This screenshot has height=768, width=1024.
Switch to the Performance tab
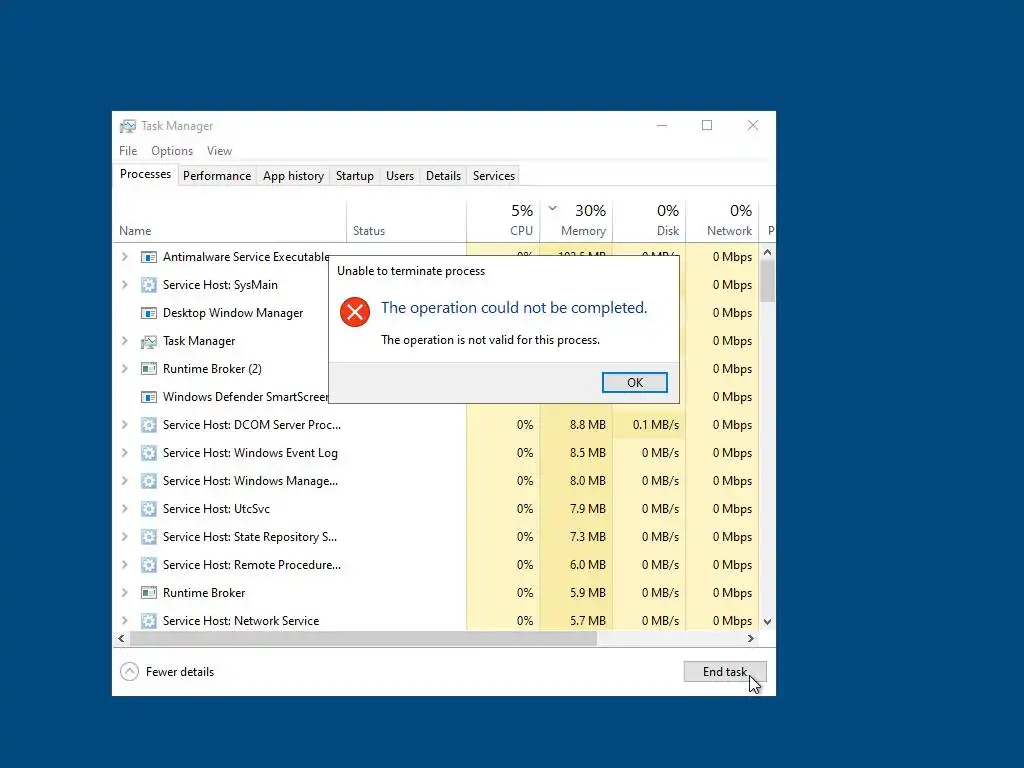pyautogui.click(x=217, y=176)
